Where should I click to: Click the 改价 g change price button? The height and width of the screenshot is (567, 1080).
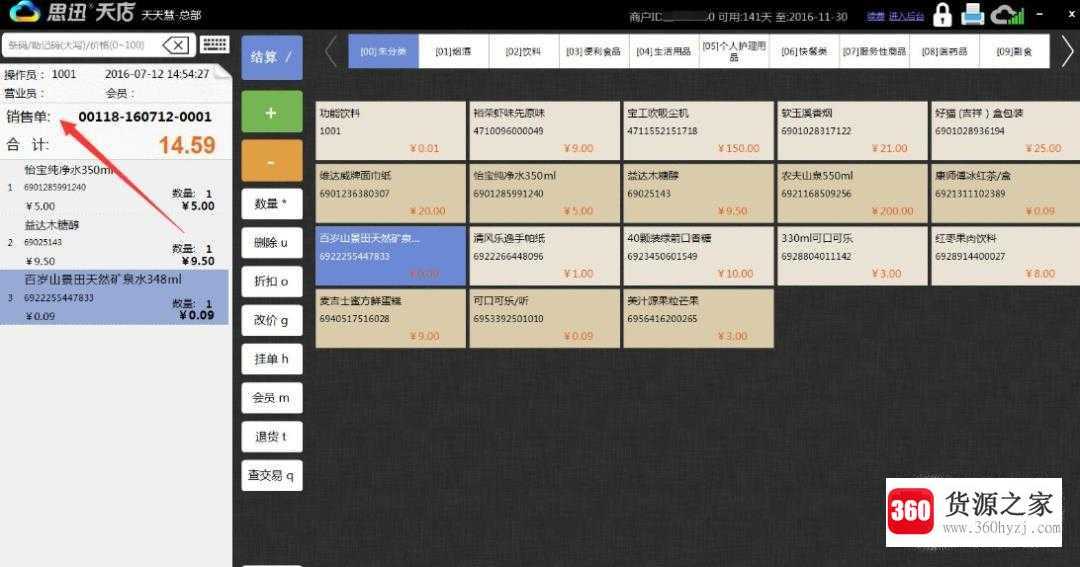(271, 320)
